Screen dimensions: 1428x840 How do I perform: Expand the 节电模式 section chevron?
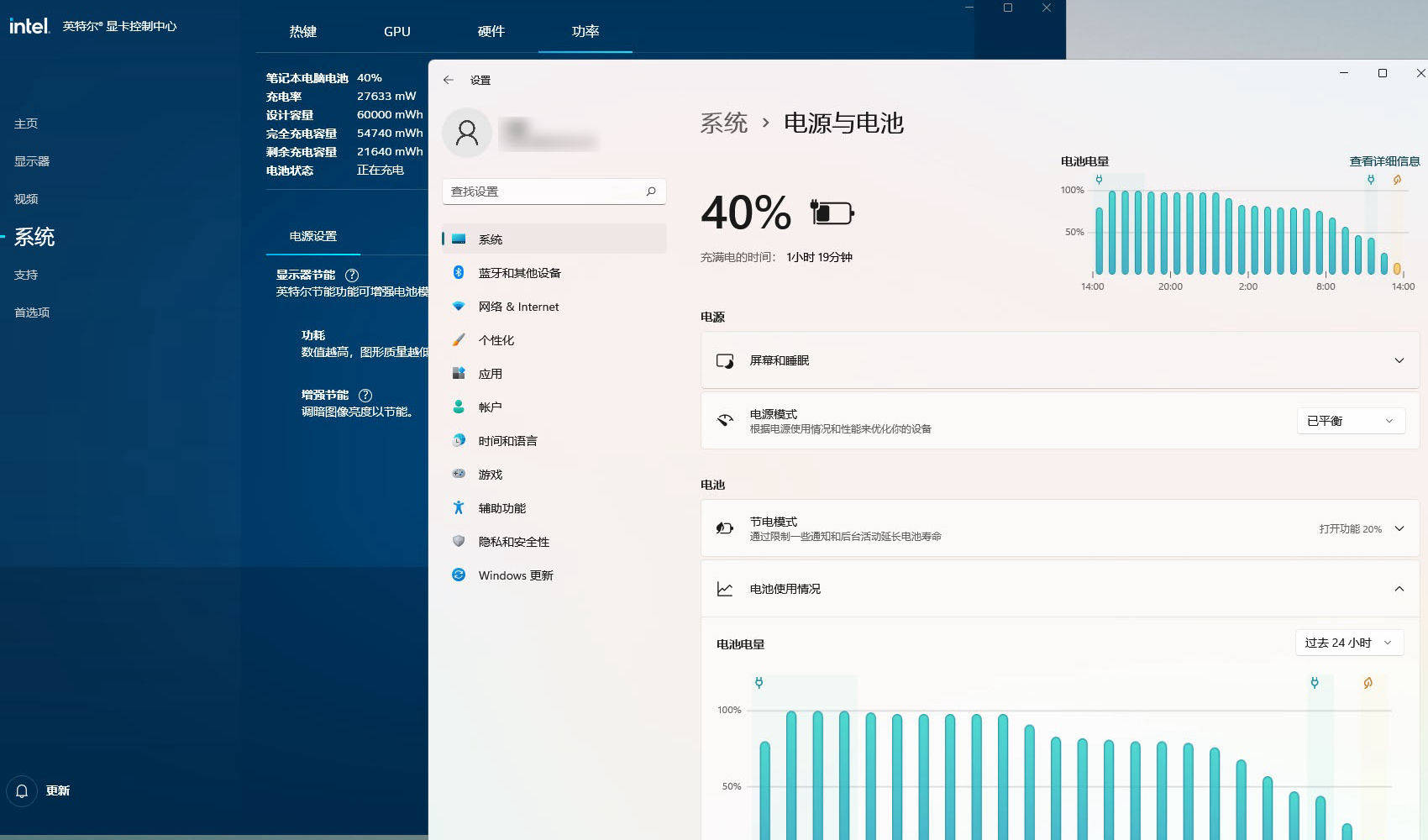[x=1399, y=528]
